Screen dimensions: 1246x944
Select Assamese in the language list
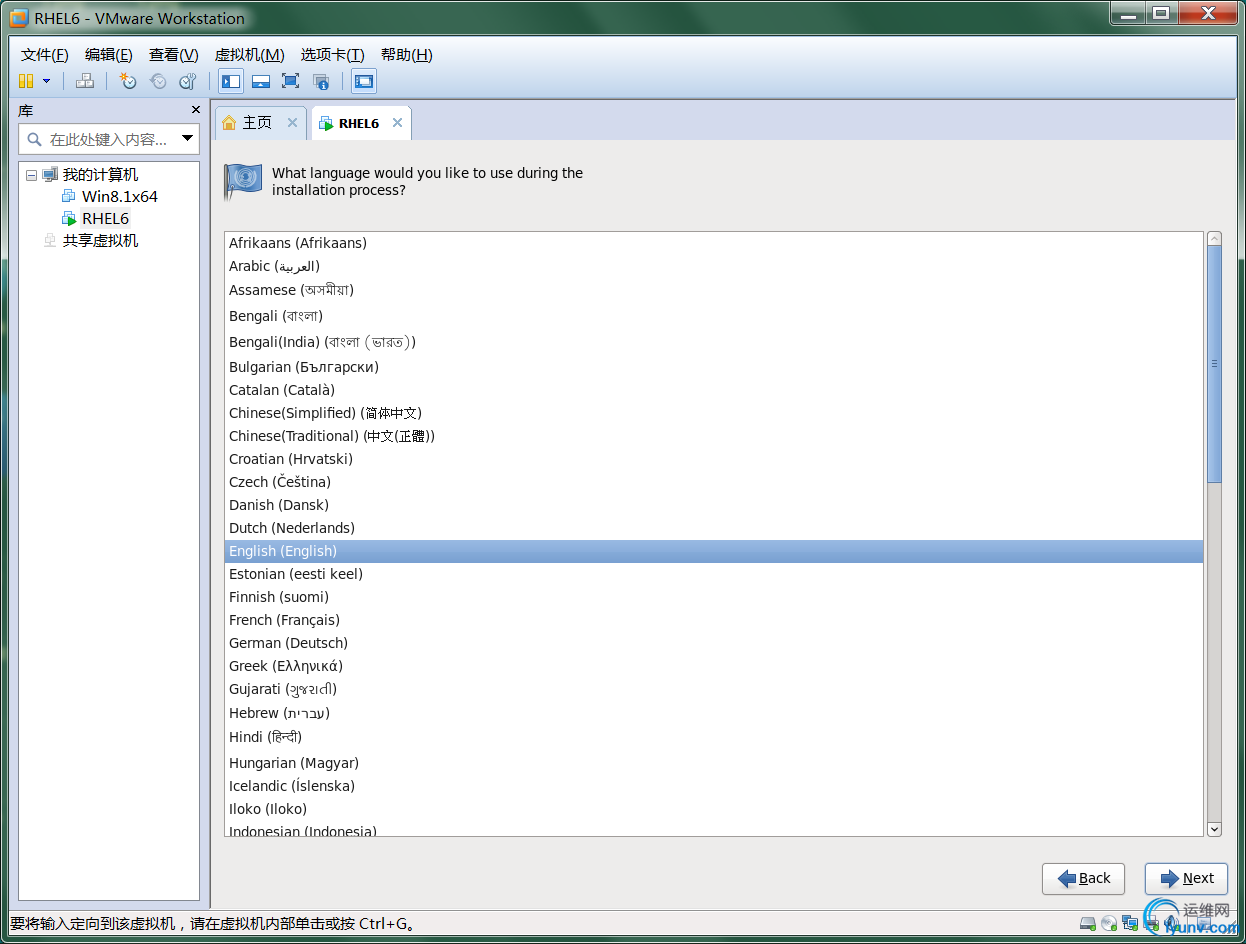714,290
